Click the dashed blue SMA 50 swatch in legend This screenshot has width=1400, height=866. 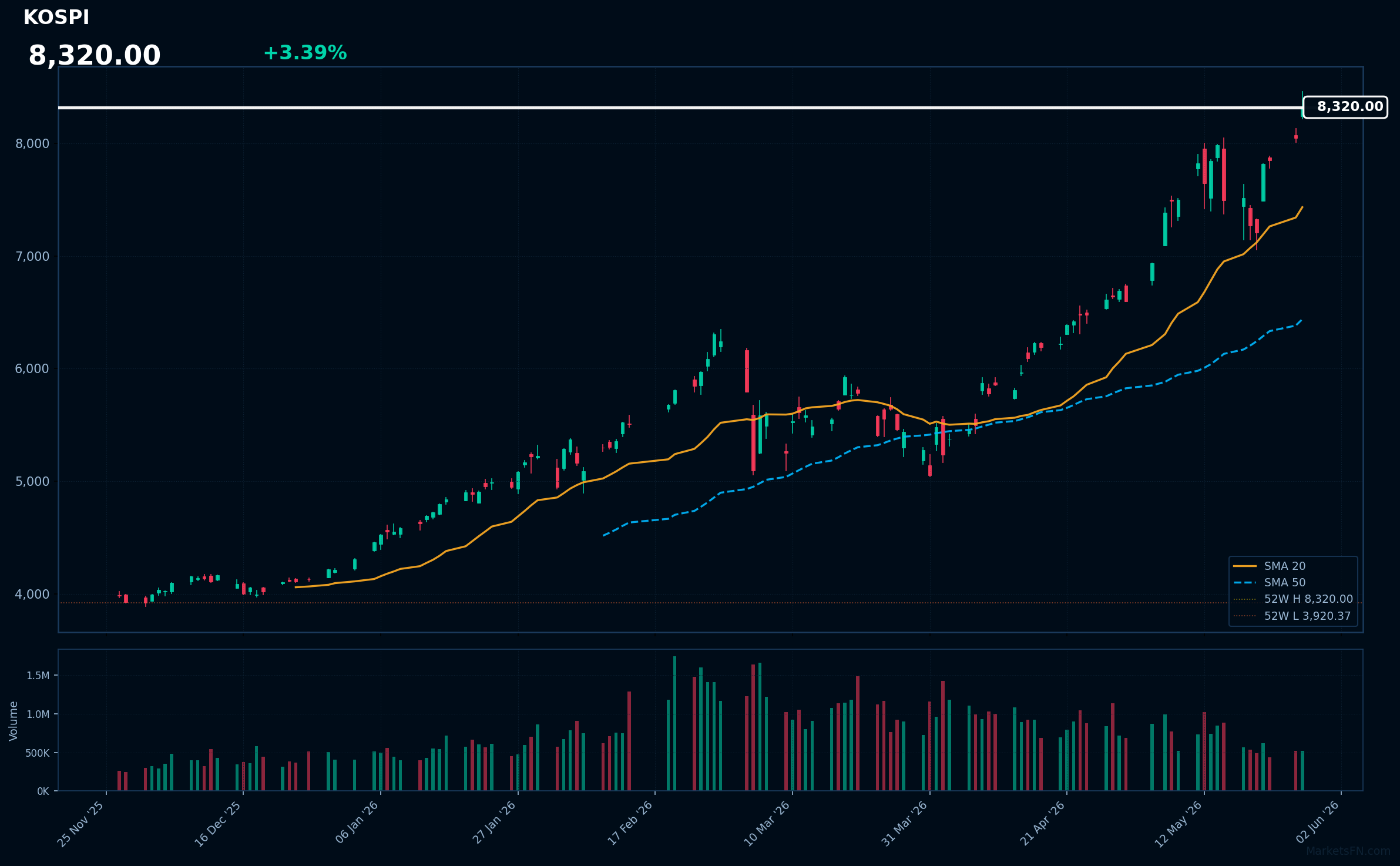1245,583
